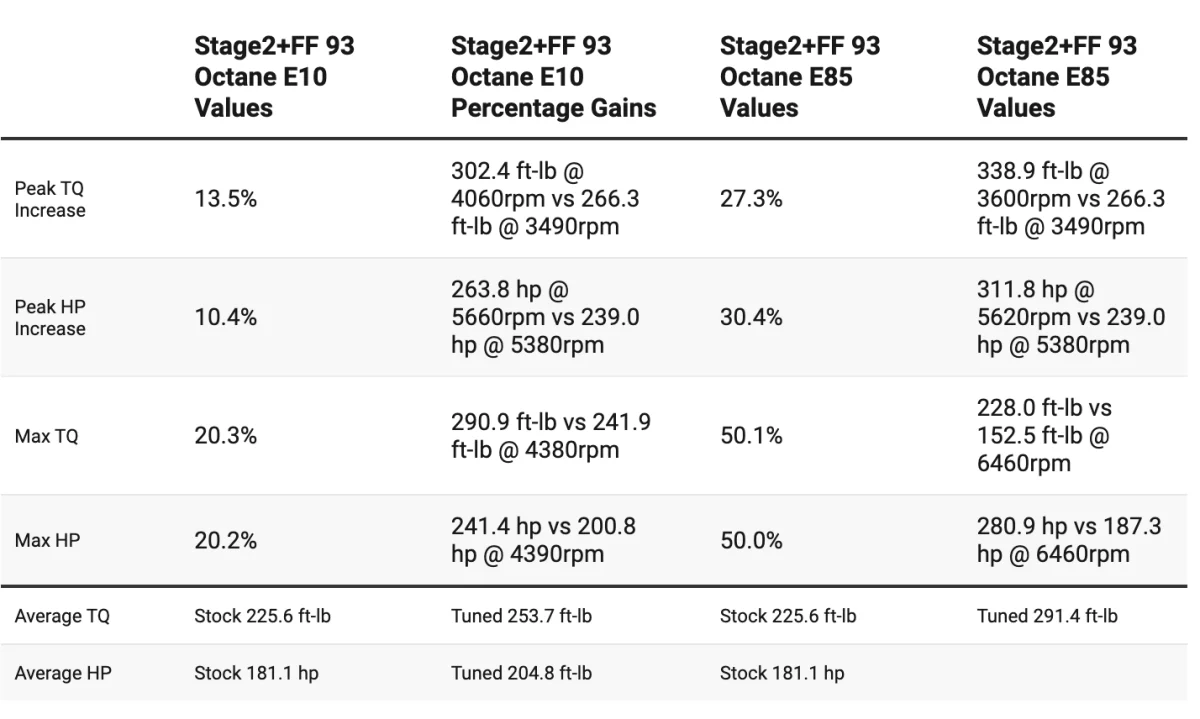Select the 'Tuned 253.7 ft-lb' cell
The width and height of the screenshot is (1200, 719).
click(x=521, y=616)
